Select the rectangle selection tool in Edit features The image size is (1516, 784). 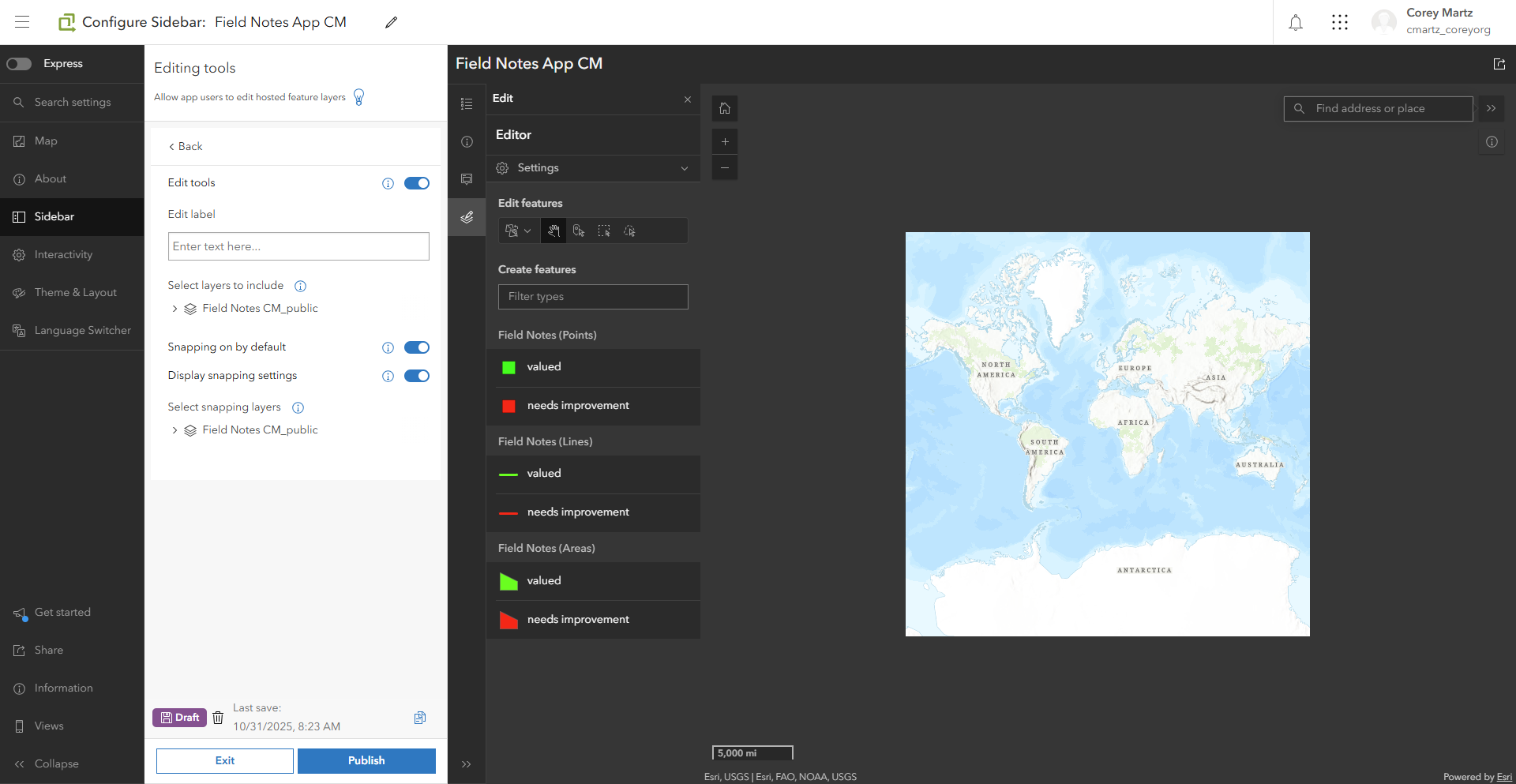click(604, 231)
